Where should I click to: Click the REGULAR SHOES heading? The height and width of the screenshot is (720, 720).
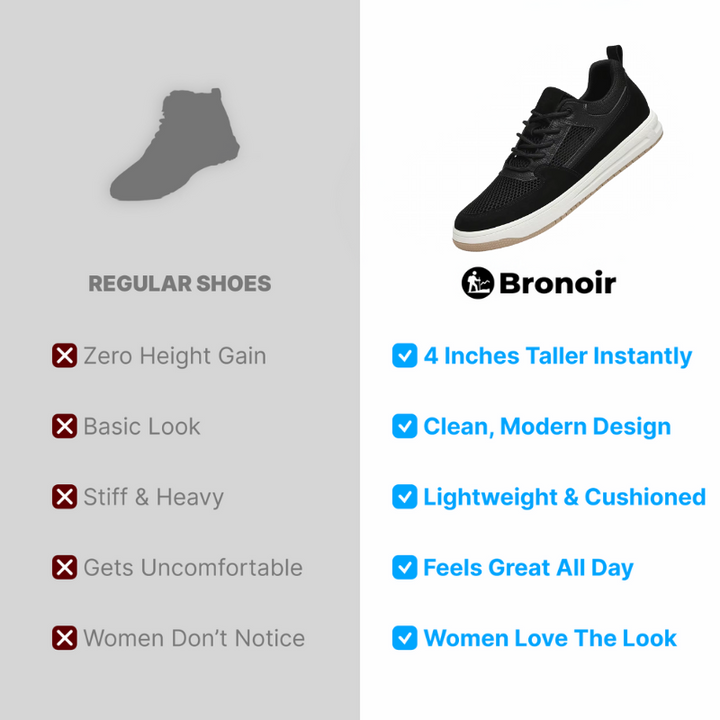click(180, 283)
